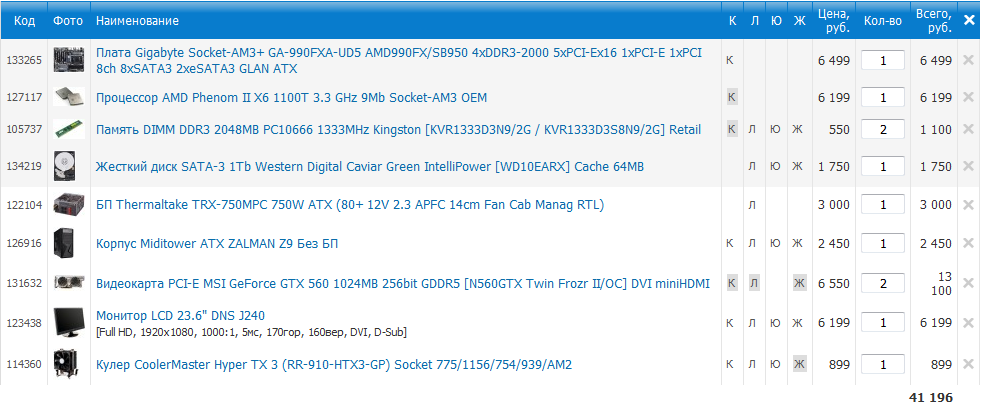
Task: Click the Ж mark on CoolerMaster cooler row
Action: 798,364
